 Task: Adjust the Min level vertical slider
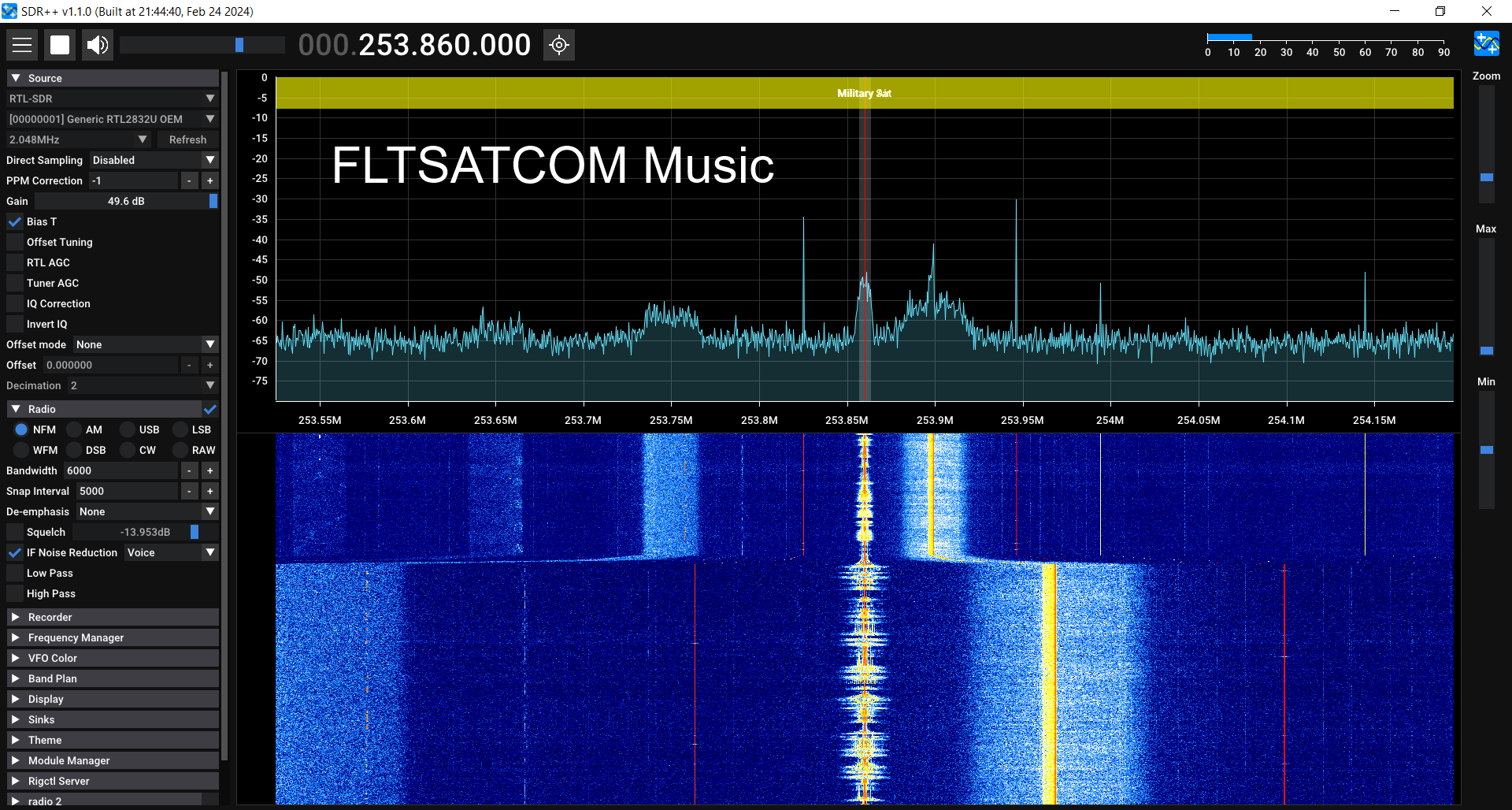pyautogui.click(x=1486, y=450)
